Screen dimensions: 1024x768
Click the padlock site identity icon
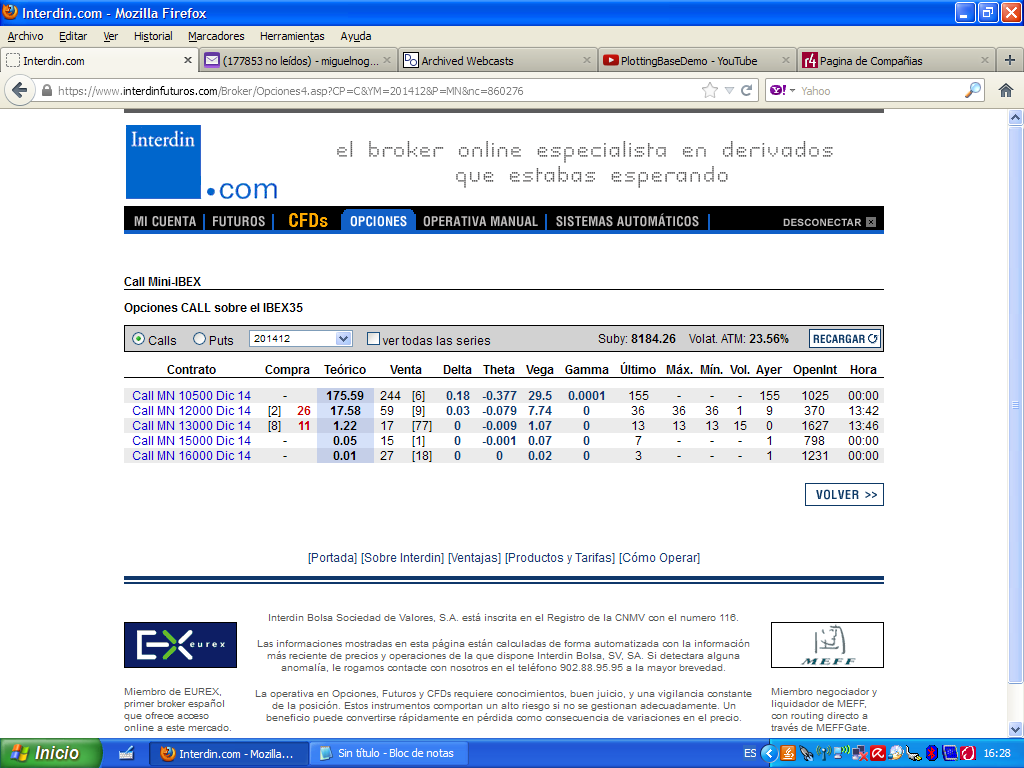click(46, 91)
